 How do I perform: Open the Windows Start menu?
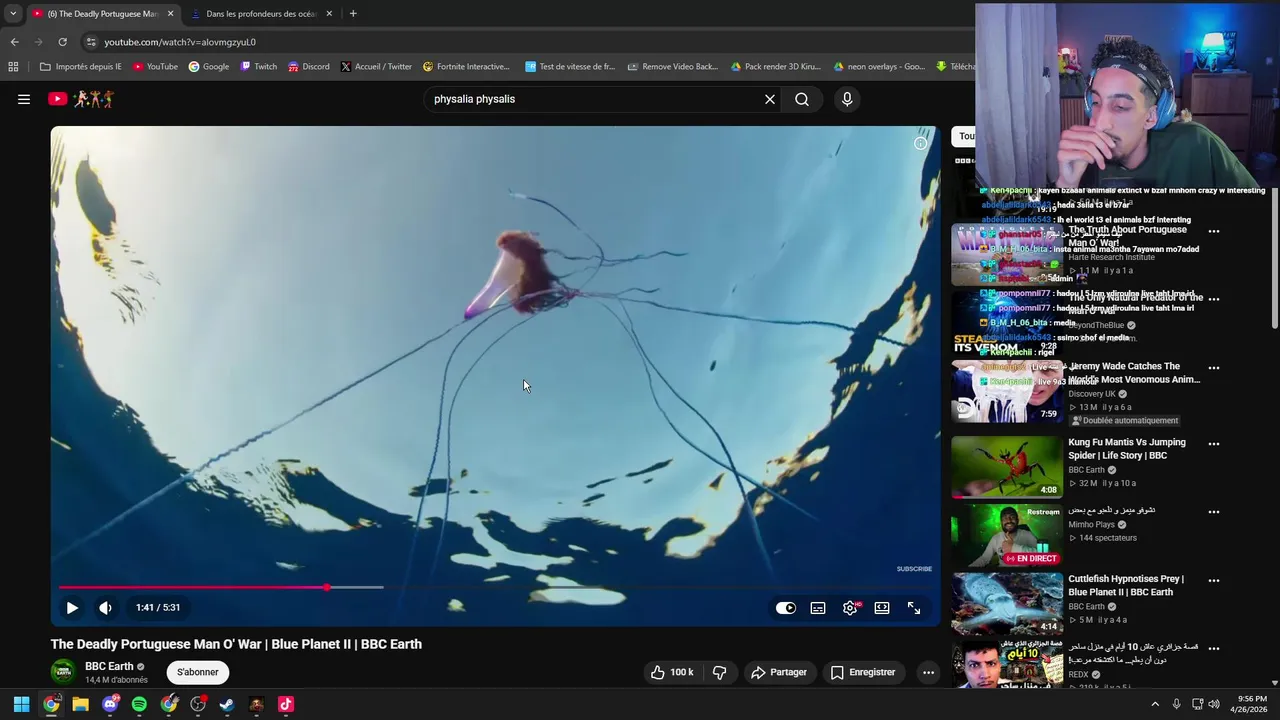click(21, 704)
